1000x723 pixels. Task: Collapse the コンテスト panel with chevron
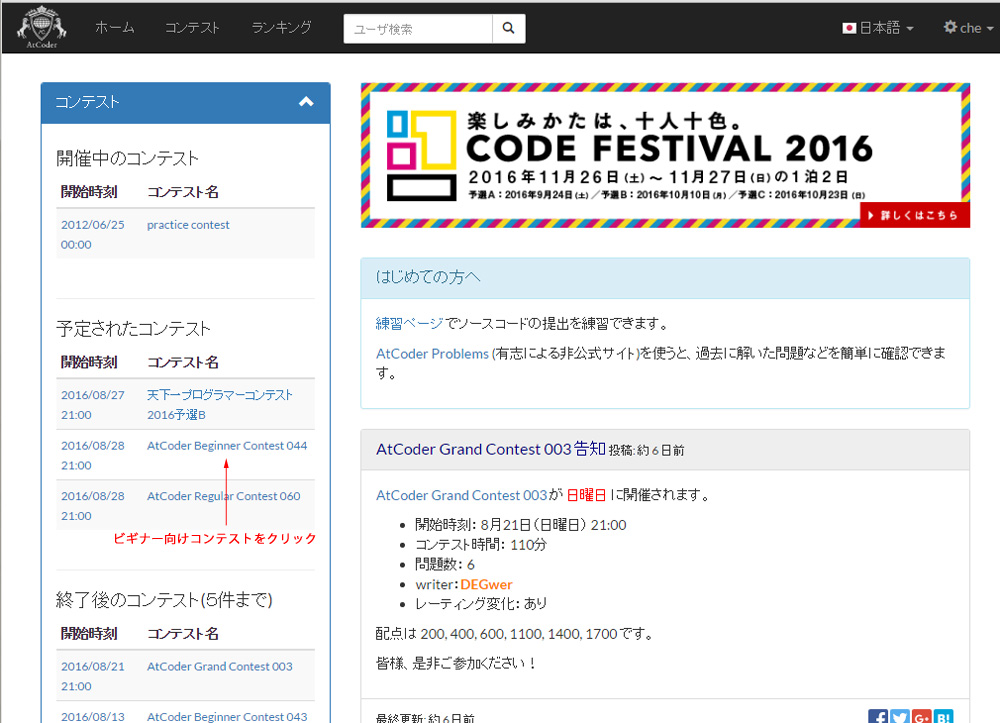pos(306,102)
